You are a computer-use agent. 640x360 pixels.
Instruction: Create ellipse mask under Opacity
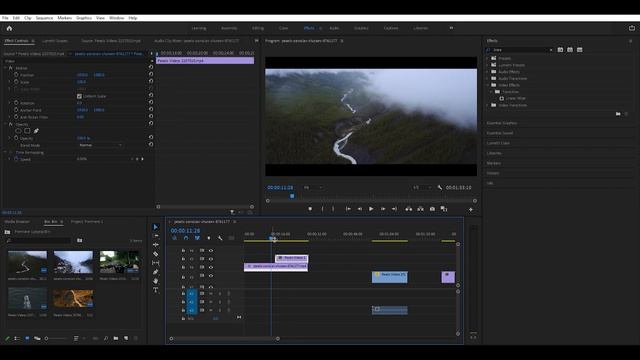click(x=18, y=131)
